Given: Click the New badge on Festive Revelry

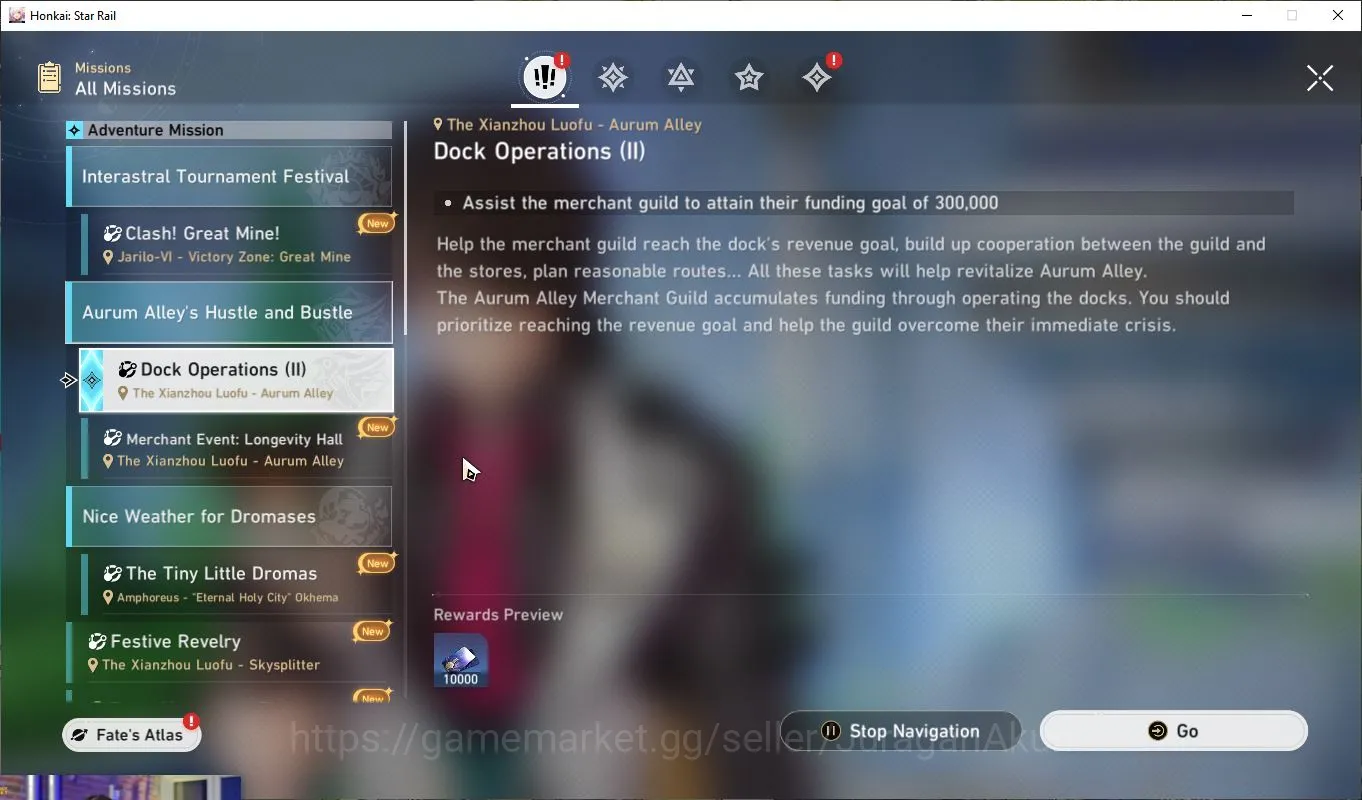Looking at the screenshot, I should coord(373,631).
